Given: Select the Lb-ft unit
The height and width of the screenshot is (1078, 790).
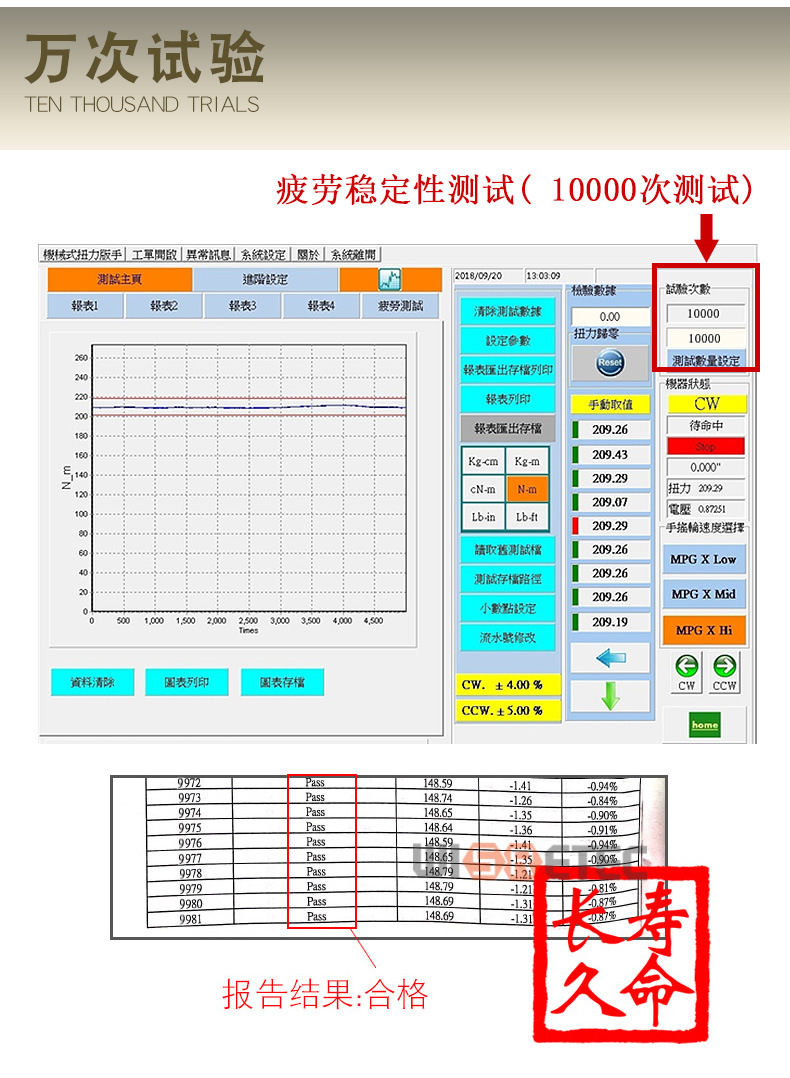Looking at the screenshot, I should click(527, 517).
